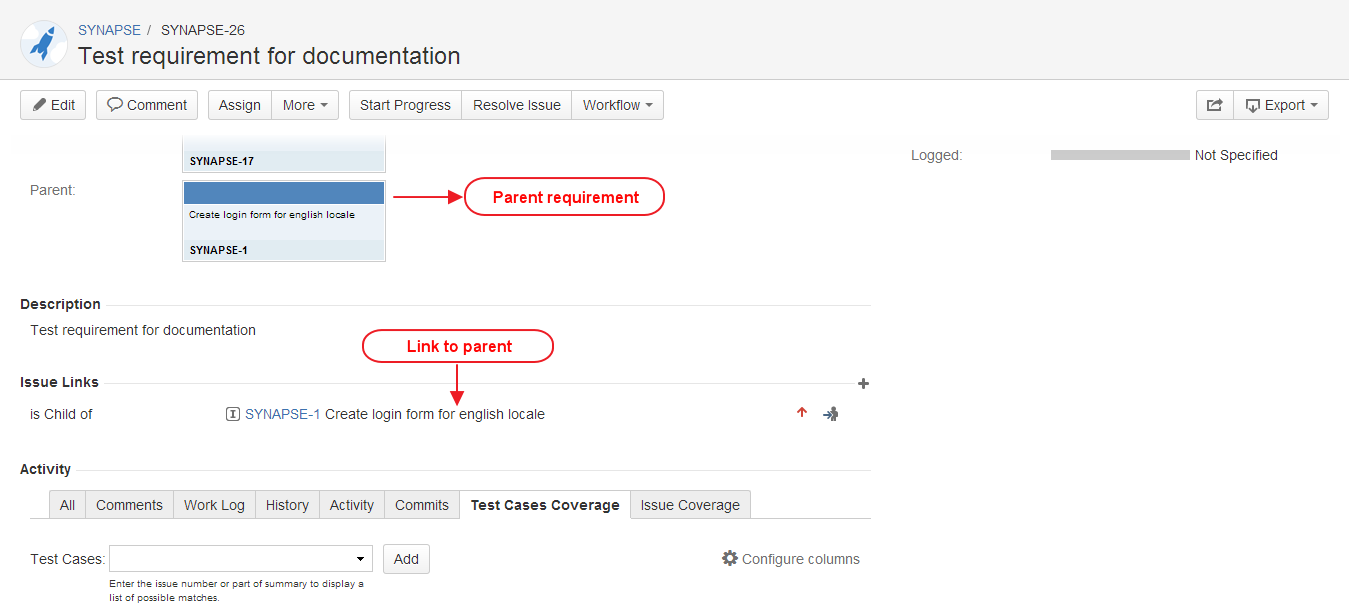Click the Comment button
The width and height of the screenshot is (1350, 610).
point(147,105)
